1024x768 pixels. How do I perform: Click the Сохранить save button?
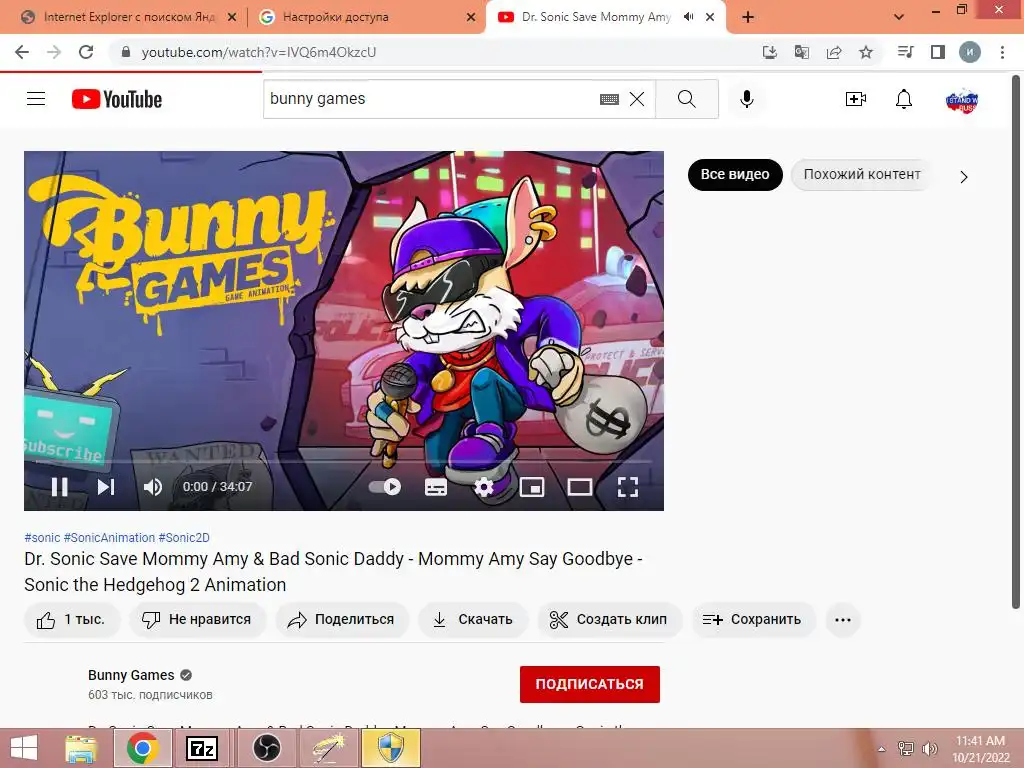(x=753, y=620)
